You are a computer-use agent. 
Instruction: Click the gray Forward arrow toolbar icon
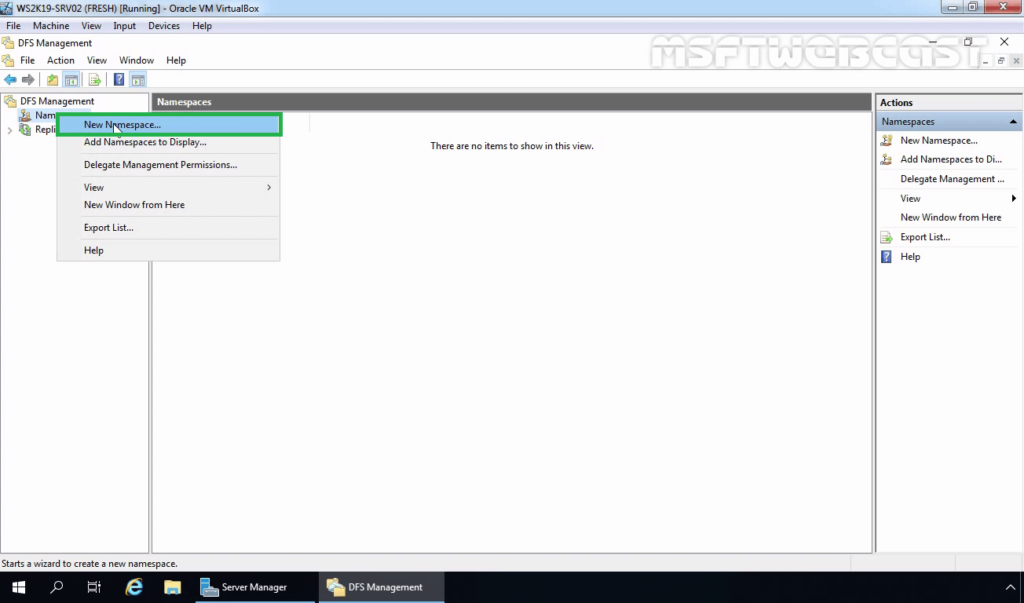coord(28,80)
